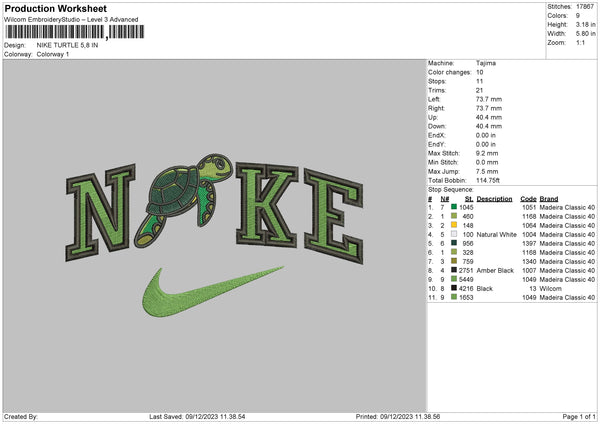
Task: Click the Stitches value 17867
Action: point(585,7)
